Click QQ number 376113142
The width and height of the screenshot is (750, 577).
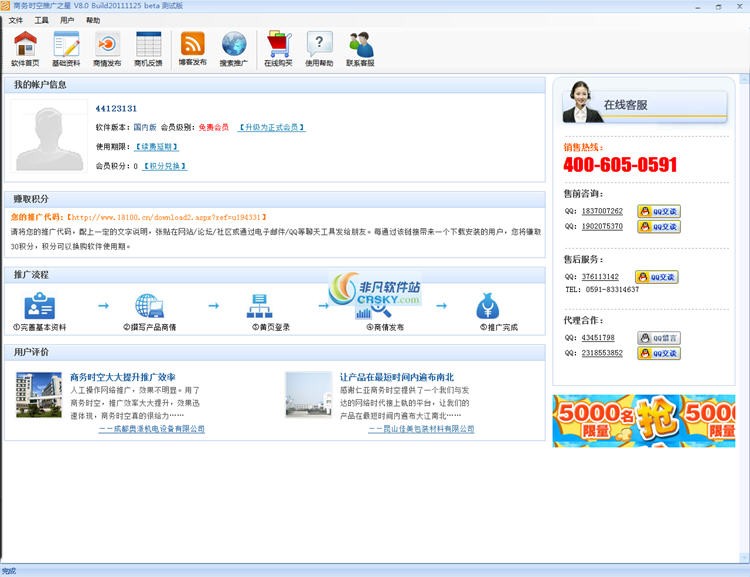(600, 277)
